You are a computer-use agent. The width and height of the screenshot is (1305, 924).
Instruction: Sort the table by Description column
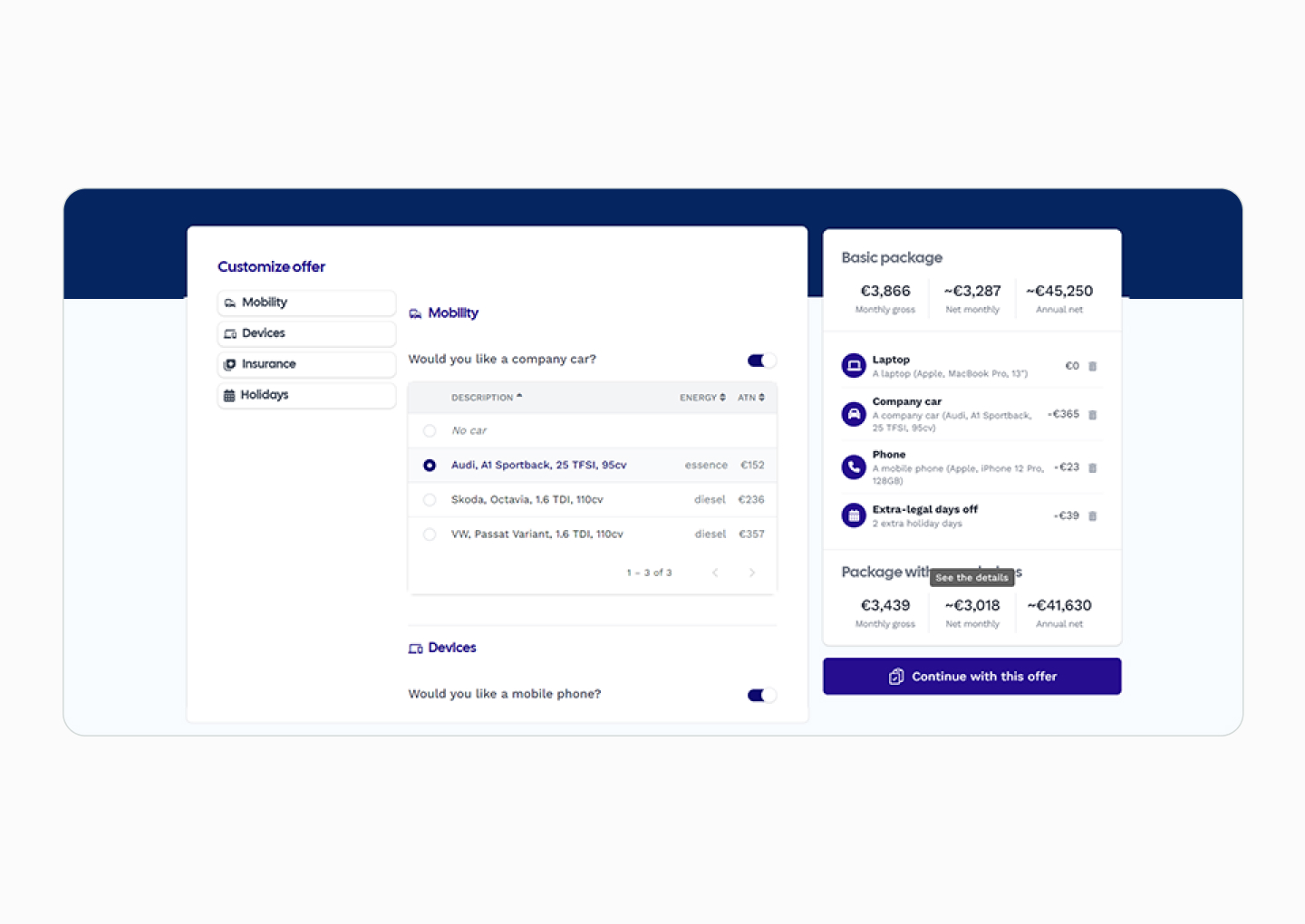point(487,398)
